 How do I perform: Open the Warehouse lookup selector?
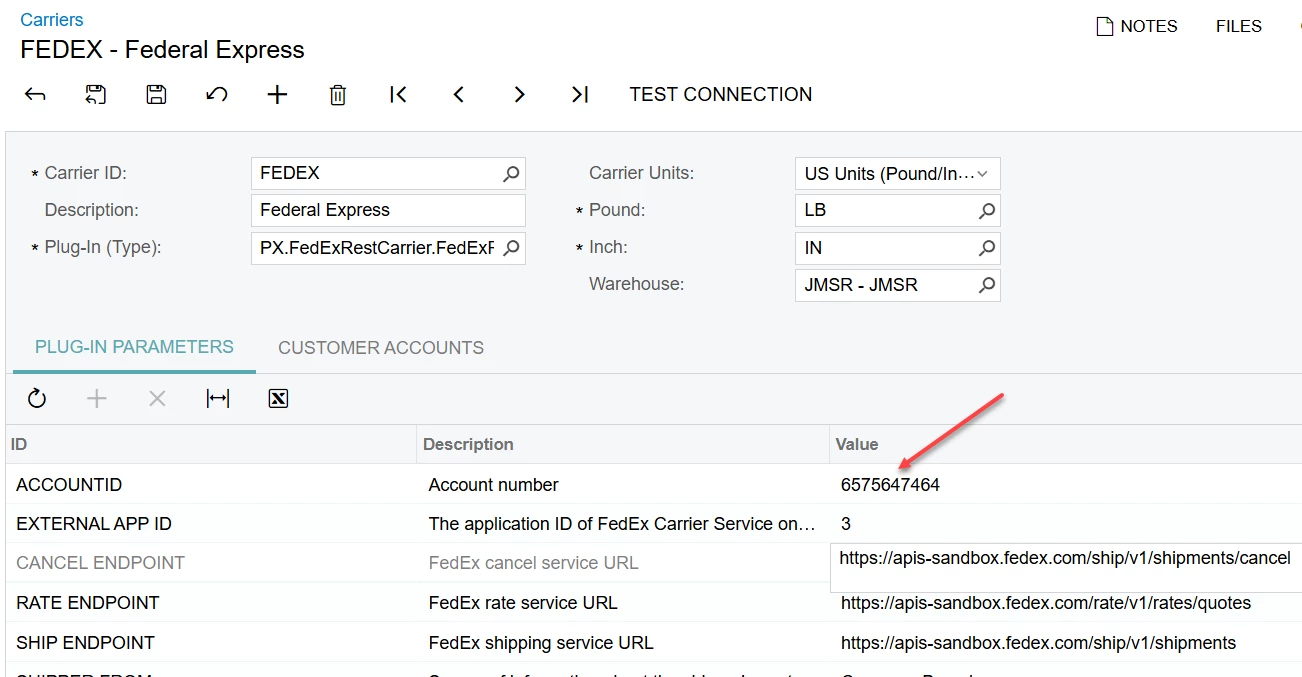[986, 285]
